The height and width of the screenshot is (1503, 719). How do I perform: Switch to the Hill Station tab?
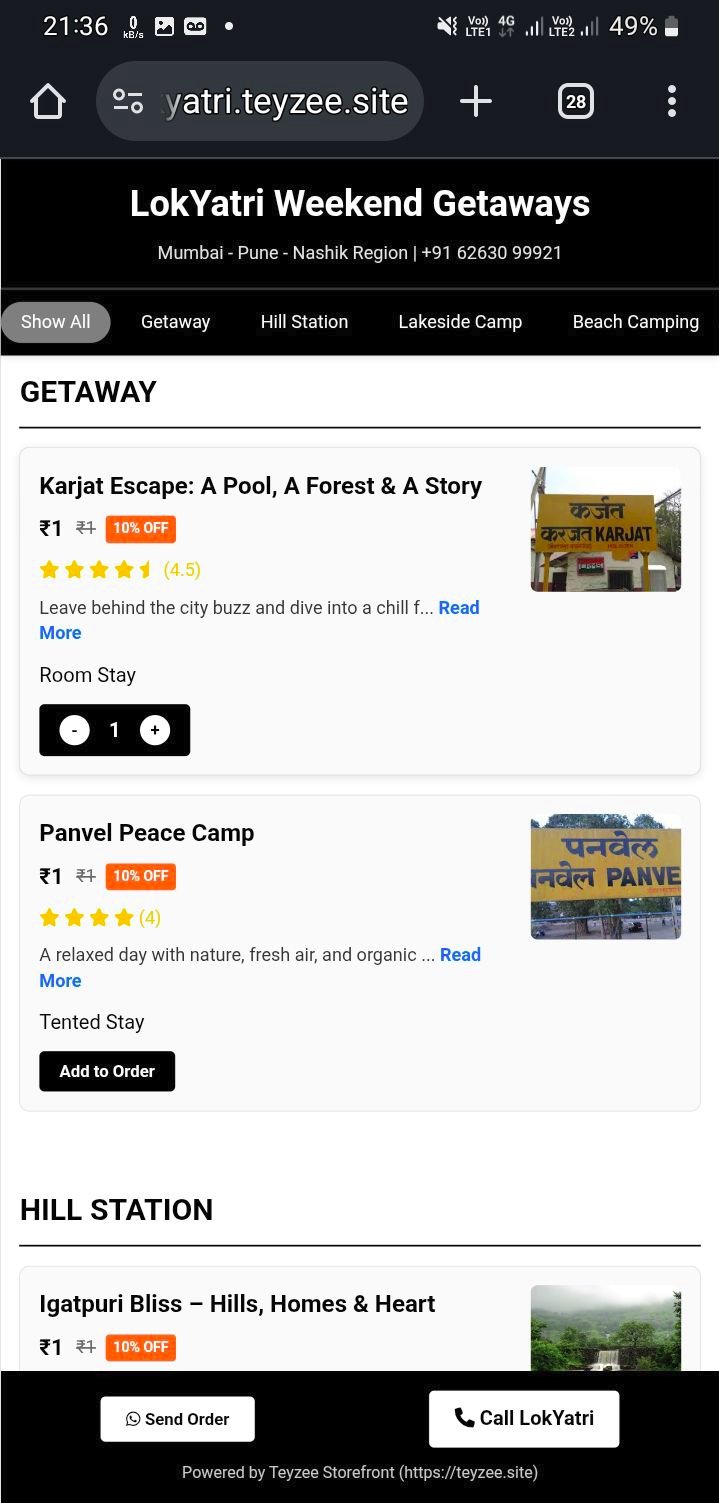point(304,322)
